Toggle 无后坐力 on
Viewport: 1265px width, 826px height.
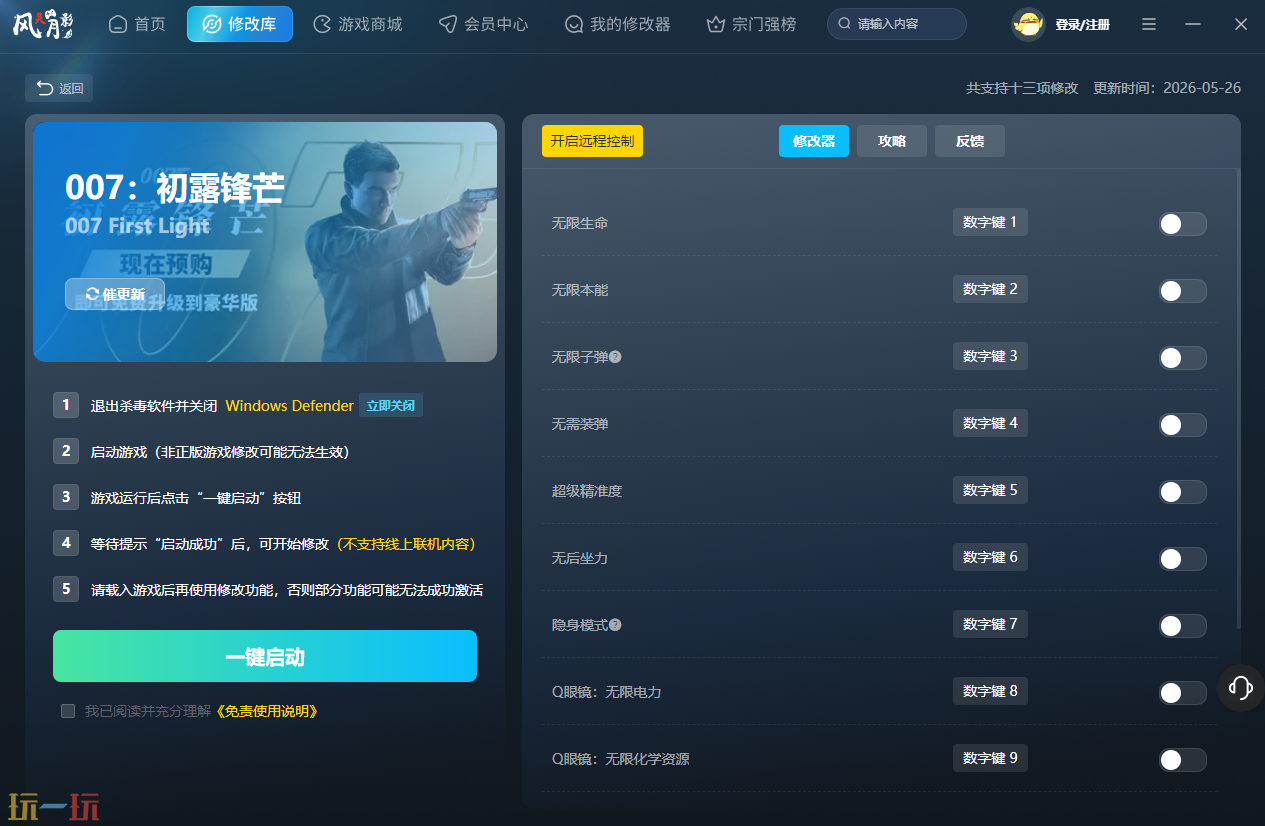[x=1183, y=559]
